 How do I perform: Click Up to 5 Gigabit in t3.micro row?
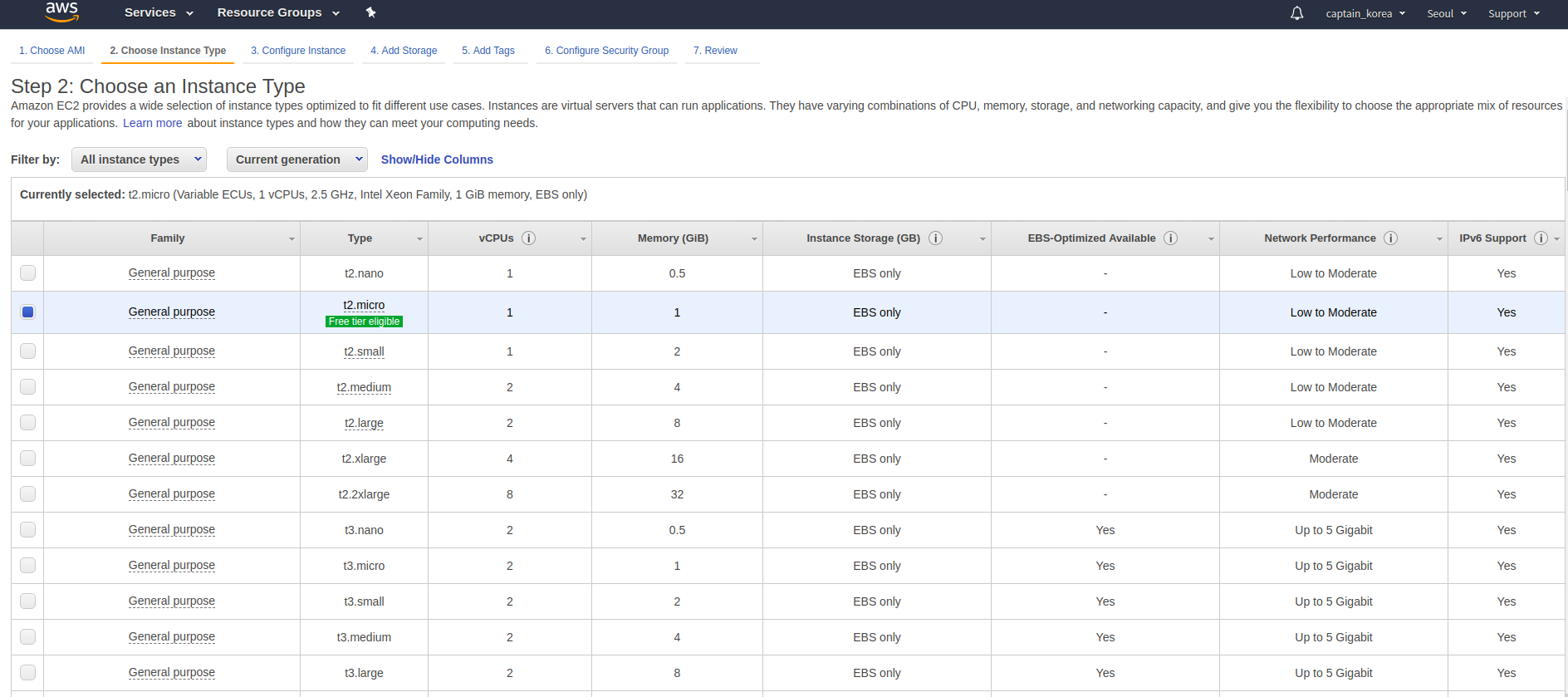pos(1334,566)
